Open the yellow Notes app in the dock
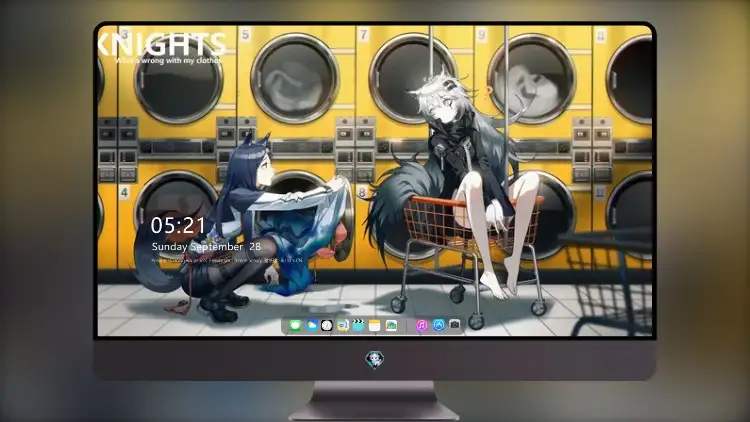 point(375,326)
